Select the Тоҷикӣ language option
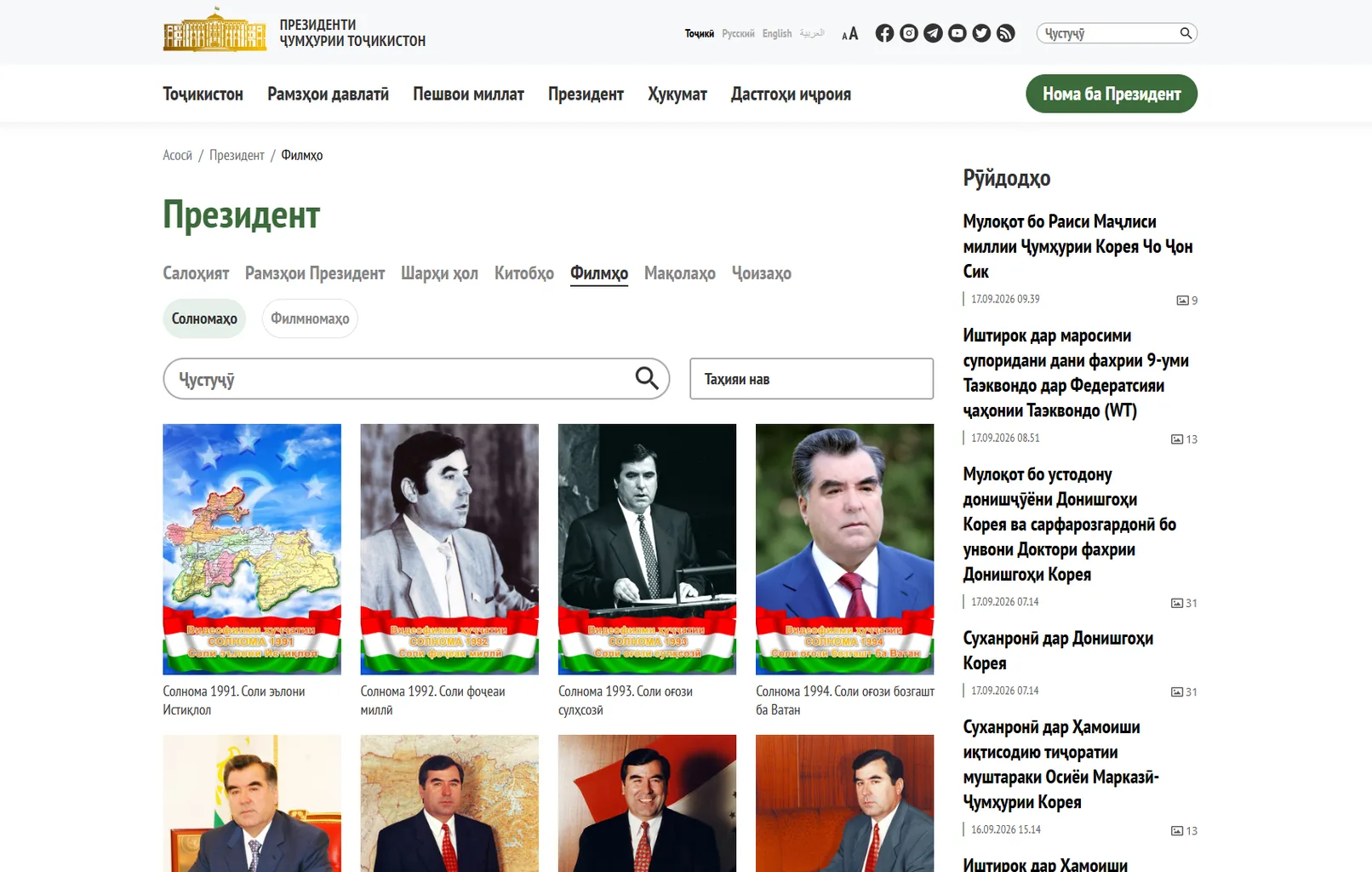The image size is (1372, 872). [x=700, y=34]
